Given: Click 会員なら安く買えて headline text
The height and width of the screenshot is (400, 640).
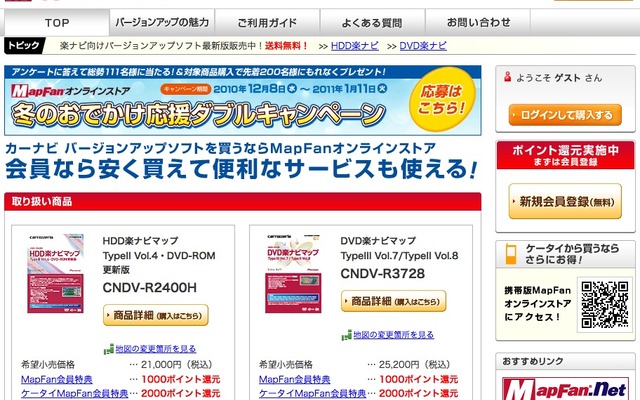Looking at the screenshot, I should (241, 169).
